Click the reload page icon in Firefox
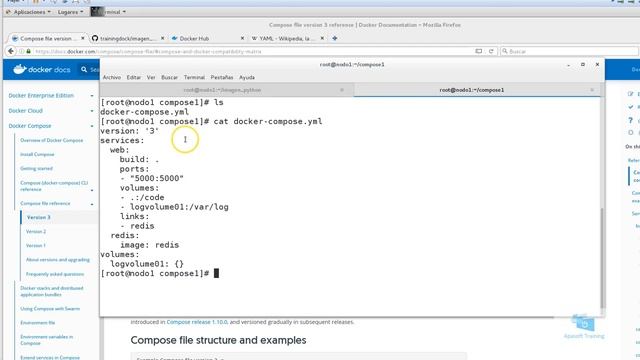Screen dimensions: 640x360 491,51
